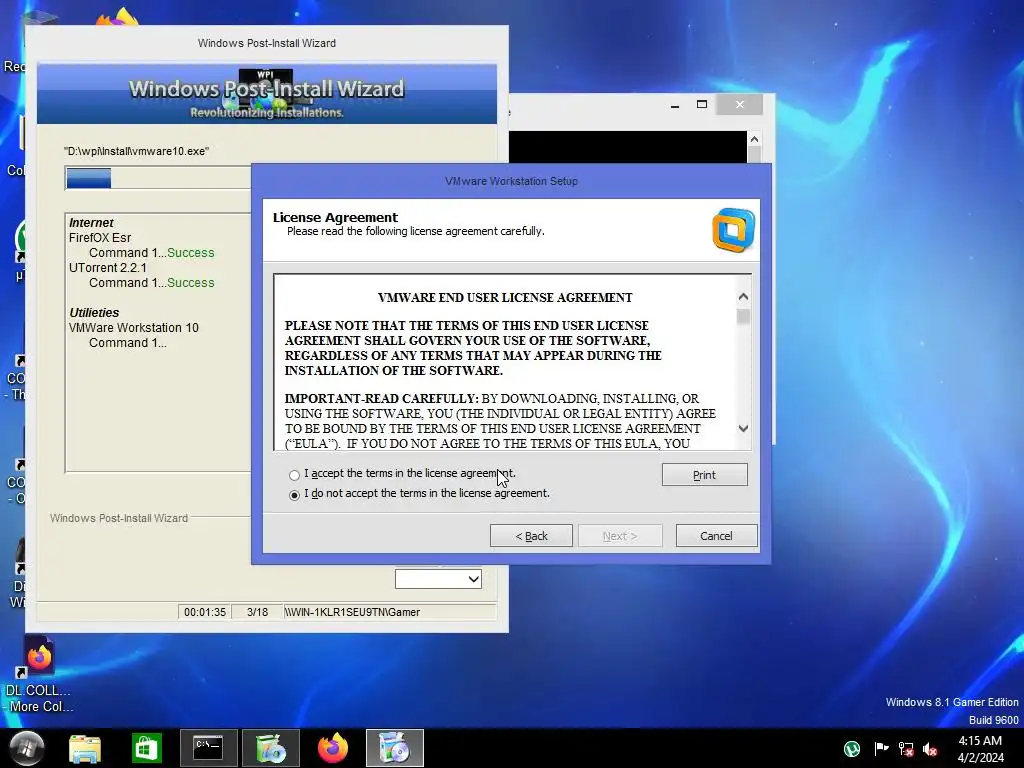The height and width of the screenshot is (768, 1024).
Task: Click the 'VMware Workstation Setup' title bar
Action: coord(511,181)
